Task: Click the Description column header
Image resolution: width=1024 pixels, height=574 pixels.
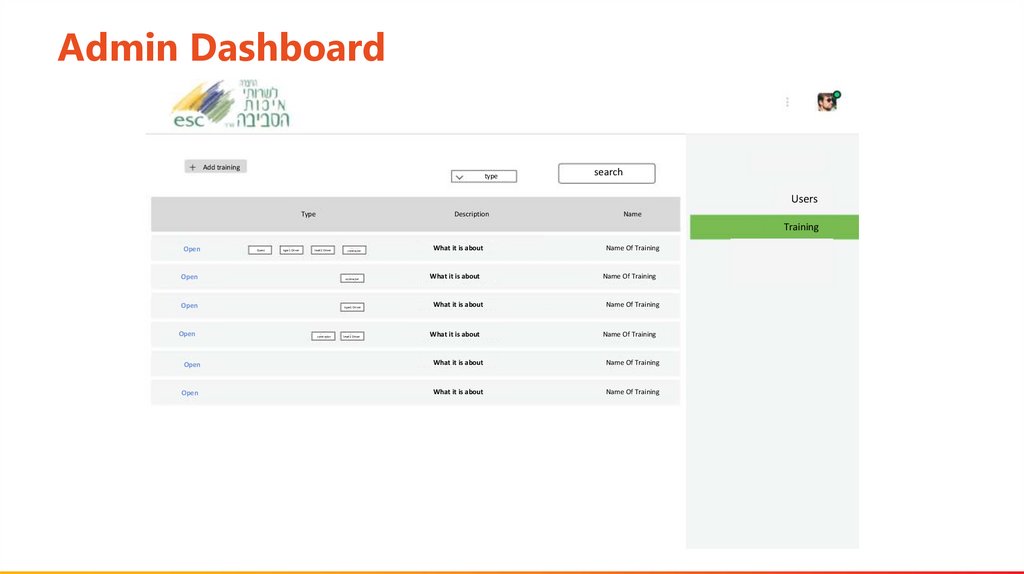Action: [472, 214]
